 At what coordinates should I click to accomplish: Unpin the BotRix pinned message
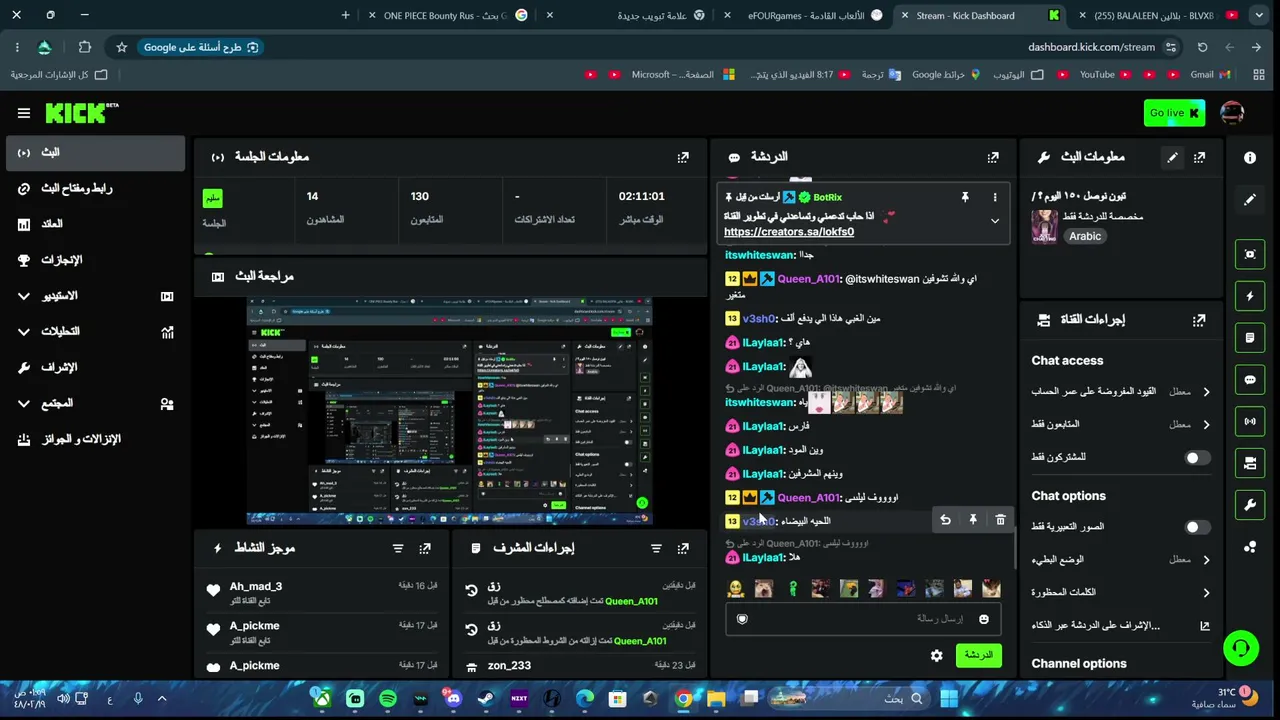point(965,198)
